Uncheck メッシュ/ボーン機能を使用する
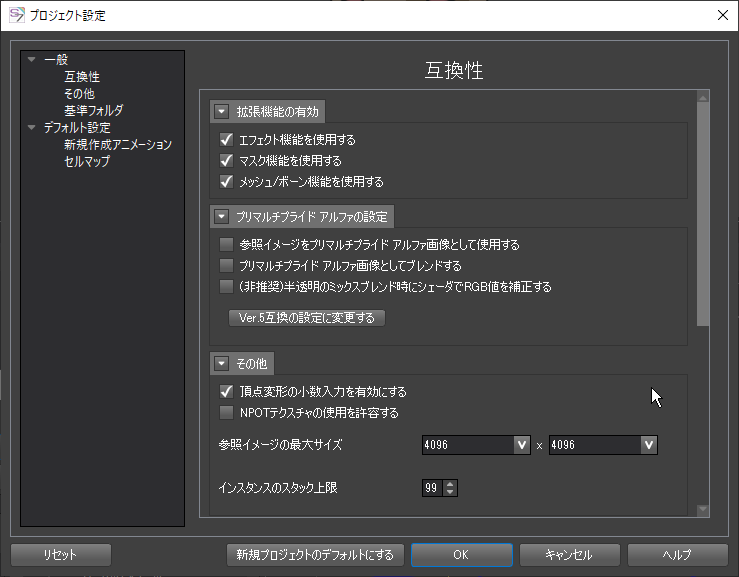This screenshot has width=739, height=577. (x=226, y=181)
